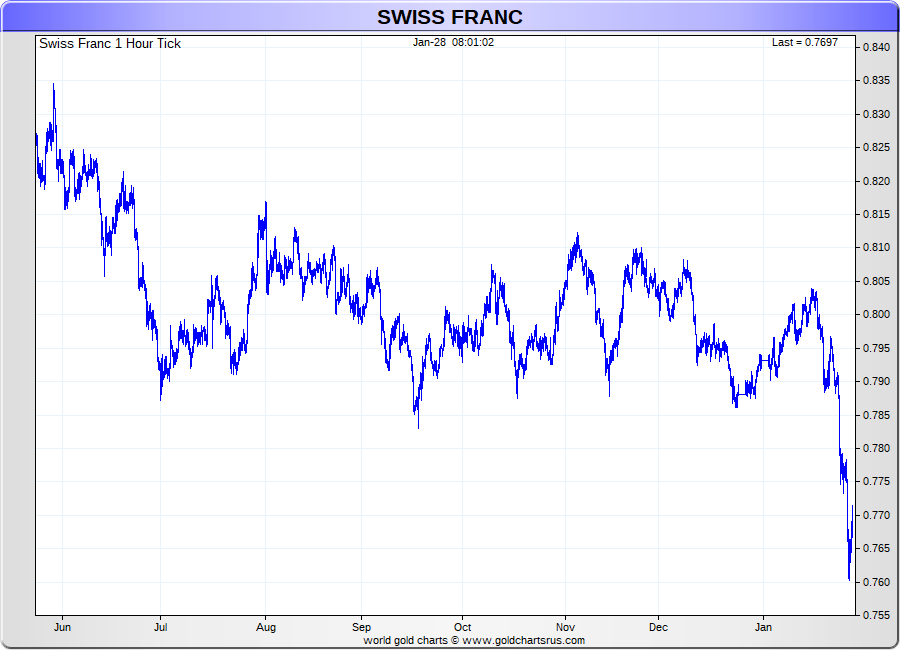Click the 0.760 price axis label
This screenshot has height=650, width=900.
click(876, 582)
